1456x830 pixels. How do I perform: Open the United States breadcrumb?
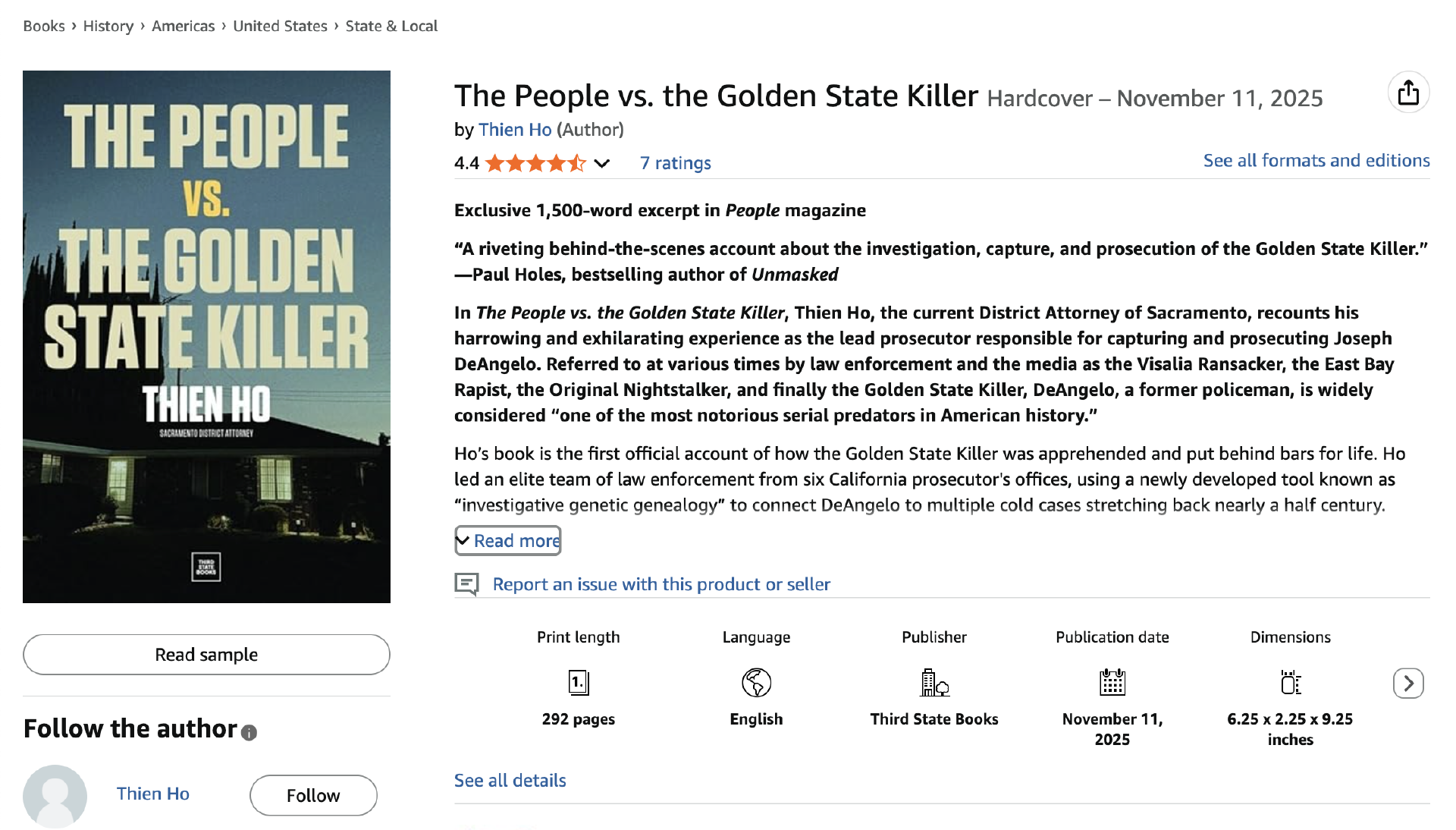pyautogui.click(x=280, y=26)
